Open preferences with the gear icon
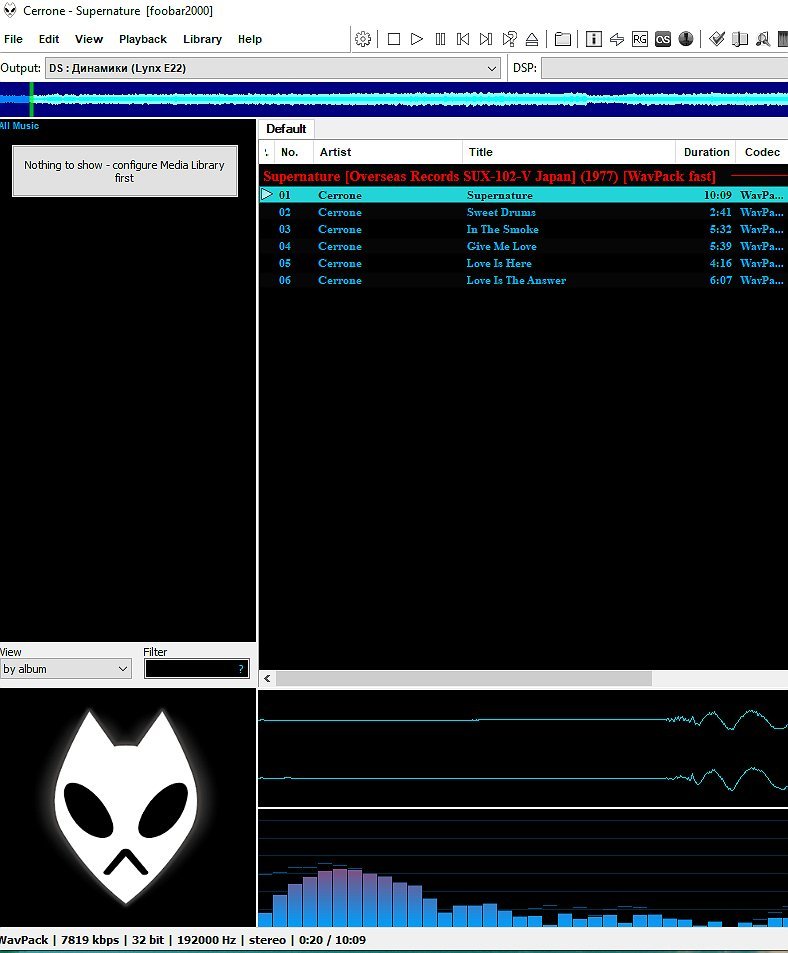788x953 pixels. tap(363, 39)
